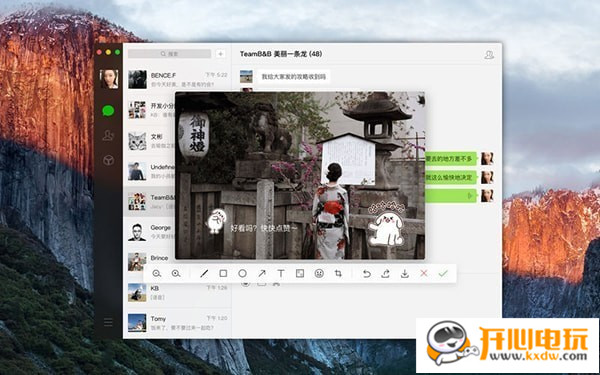Viewport: 600px width, 375px height.
Task: Click the TeamB&B 美丽一条龙 (48) title
Action: [281, 54]
